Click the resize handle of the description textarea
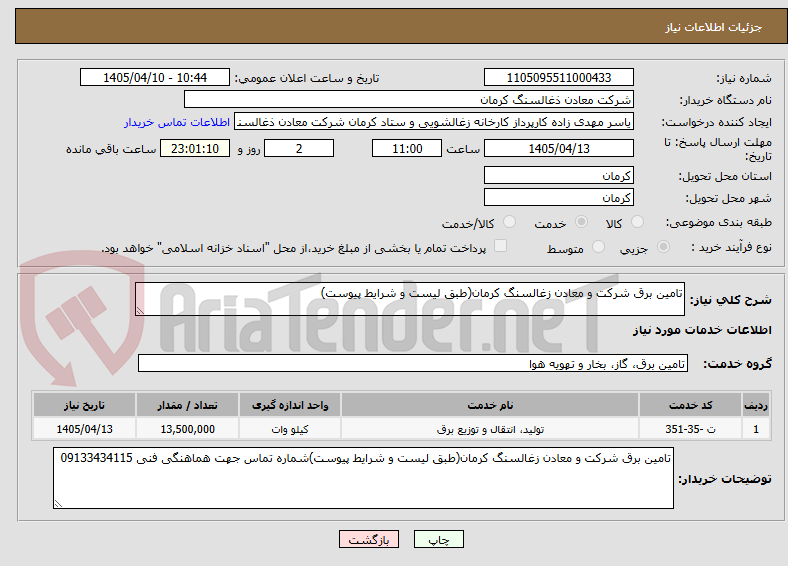Image resolution: width=788 pixels, height=566 pixels. point(140,311)
